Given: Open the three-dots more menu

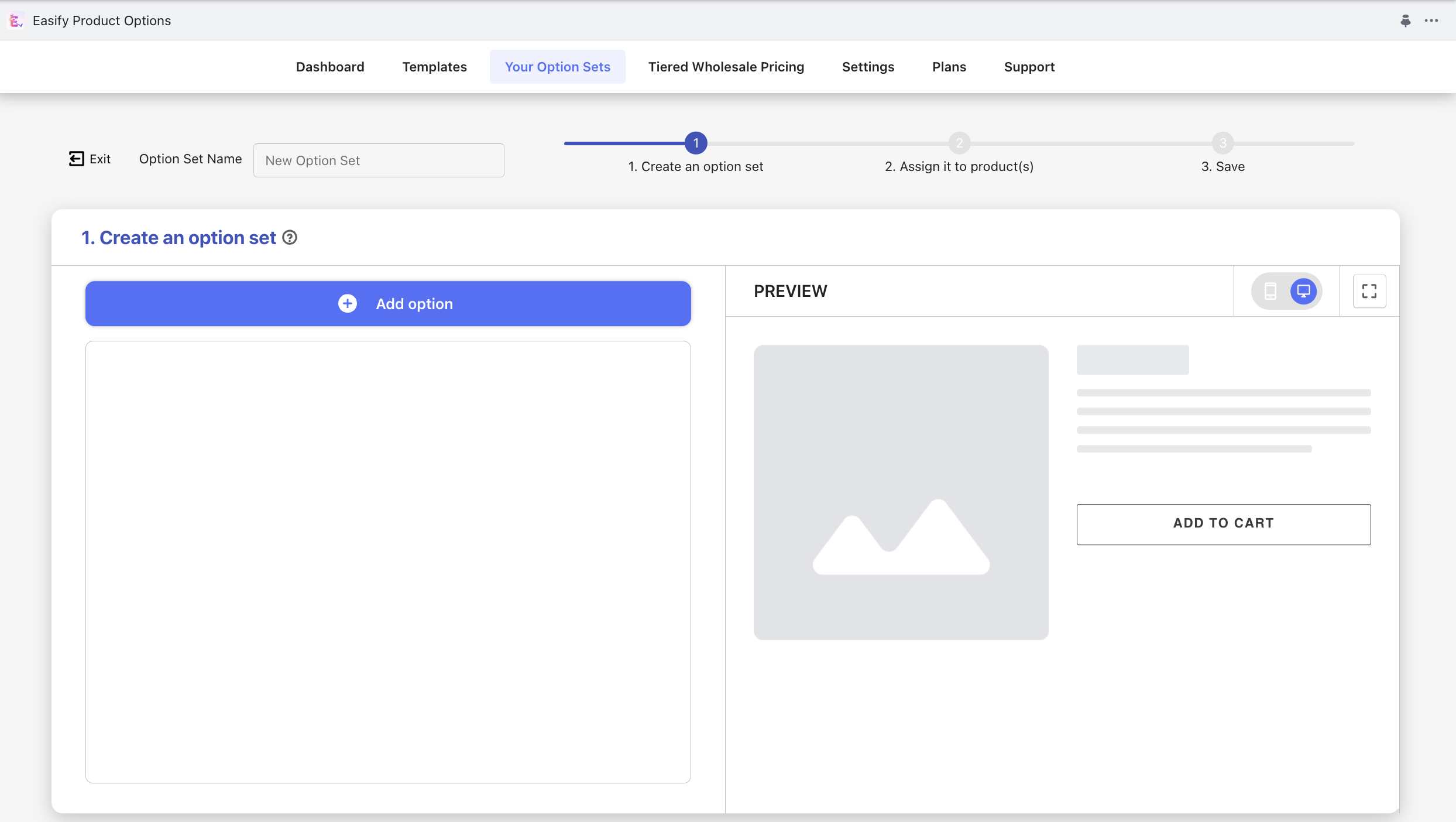Looking at the screenshot, I should (x=1431, y=20).
